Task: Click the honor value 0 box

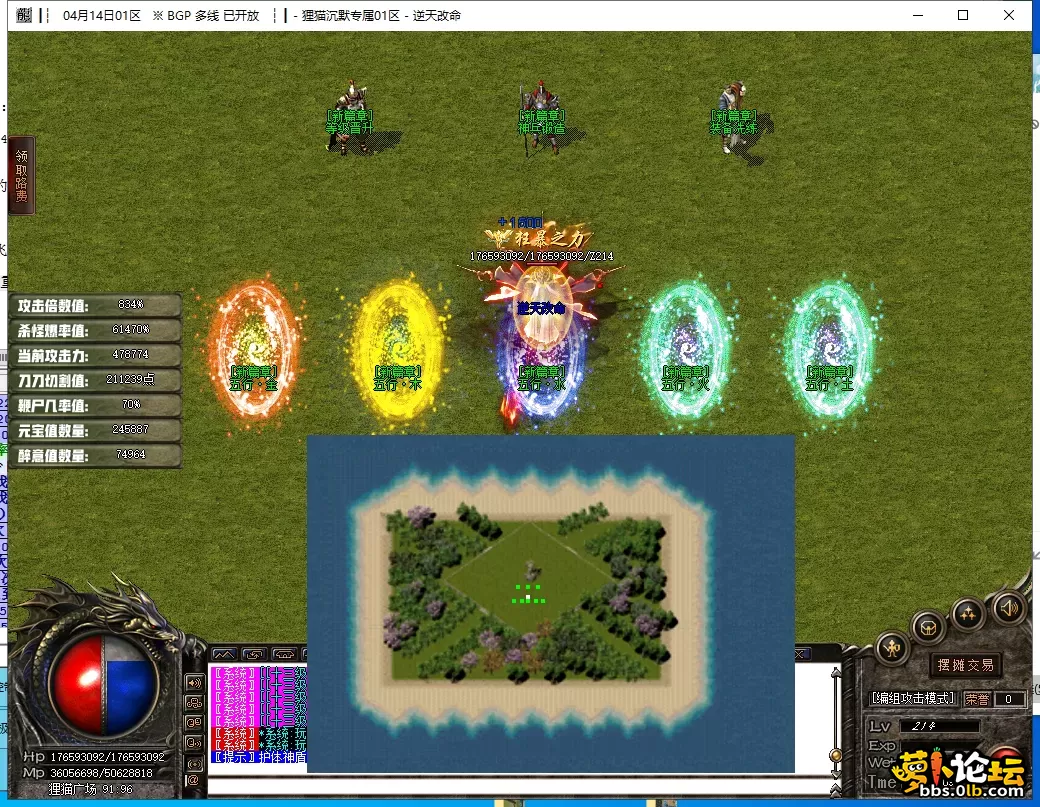Action: pyautogui.click(x=1008, y=699)
